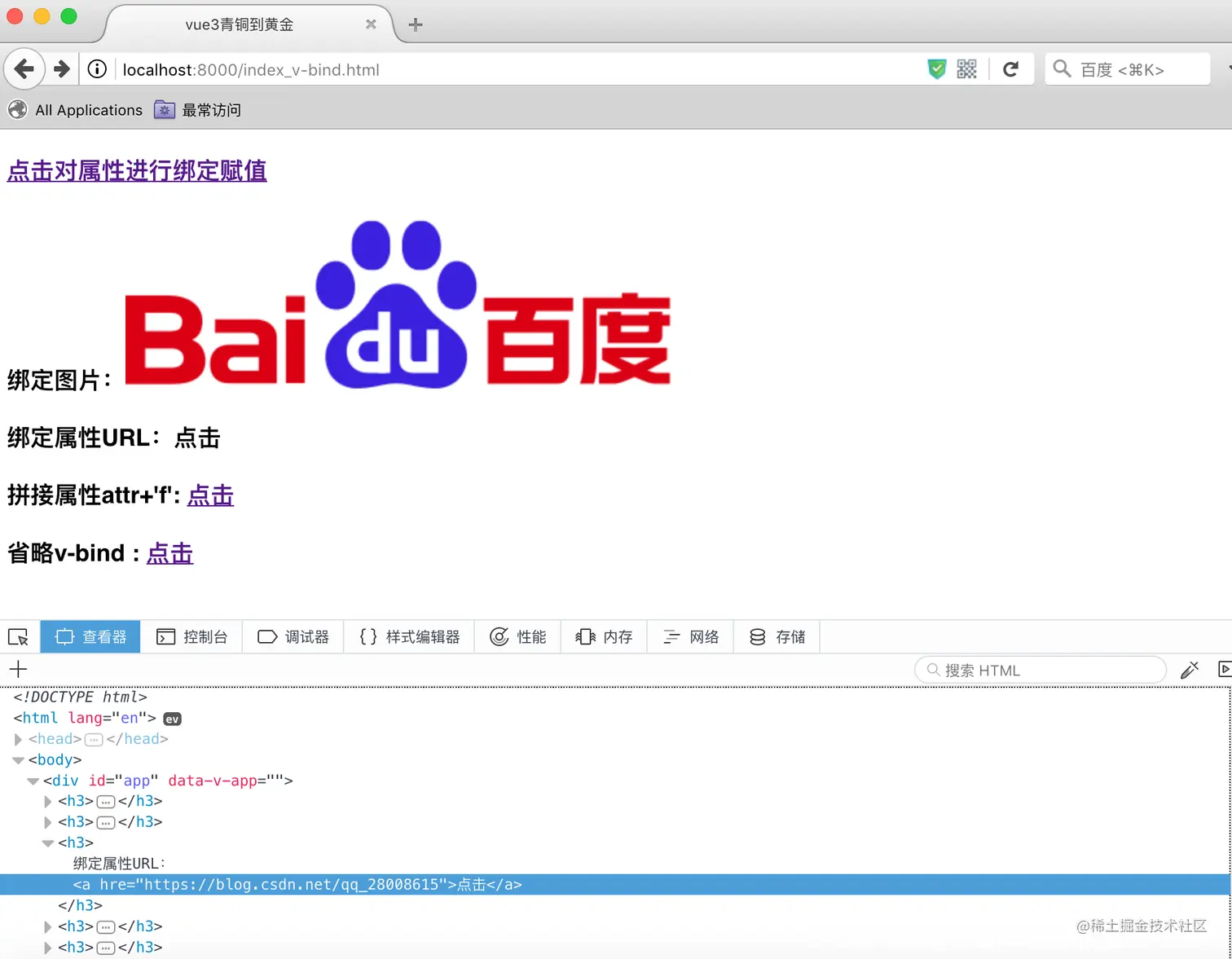
Task: Open the All Applications bookmark globe icon
Action: (x=16, y=109)
